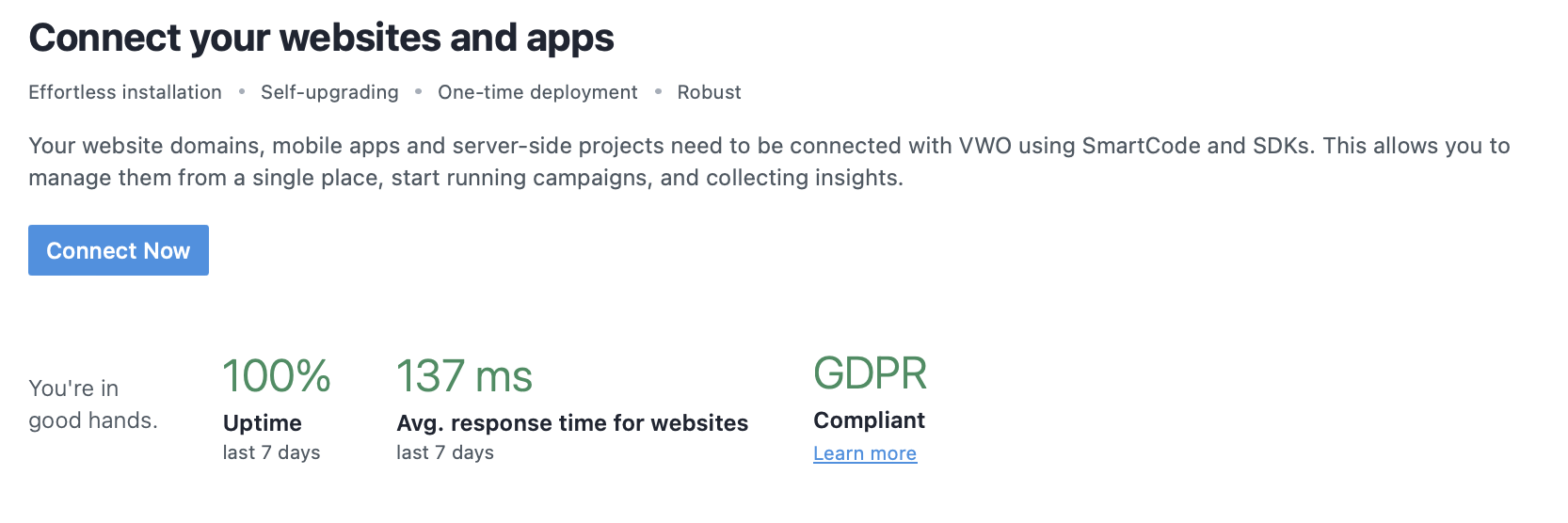Open the GDPR Learn more link
Screen dimensions: 1568x523
pyautogui.click(x=865, y=453)
